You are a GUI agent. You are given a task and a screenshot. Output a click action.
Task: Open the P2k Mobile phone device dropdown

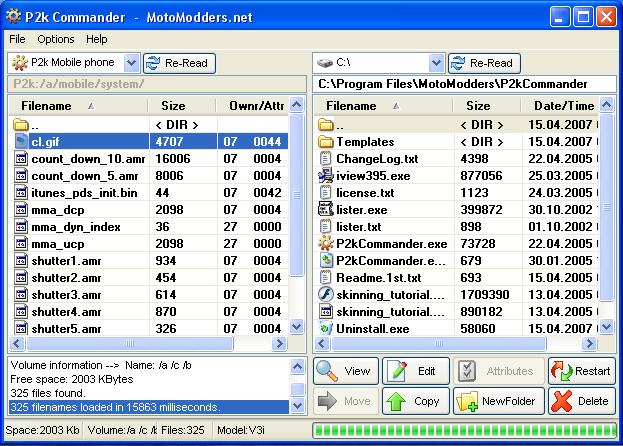(131, 63)
